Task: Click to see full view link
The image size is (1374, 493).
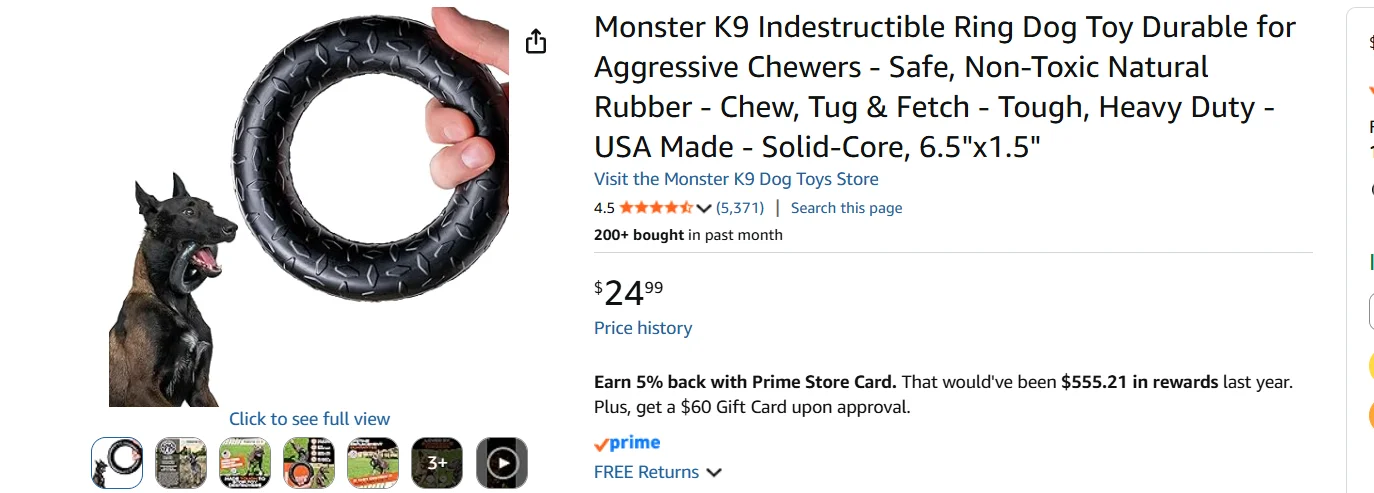Action: click(309, 419)
